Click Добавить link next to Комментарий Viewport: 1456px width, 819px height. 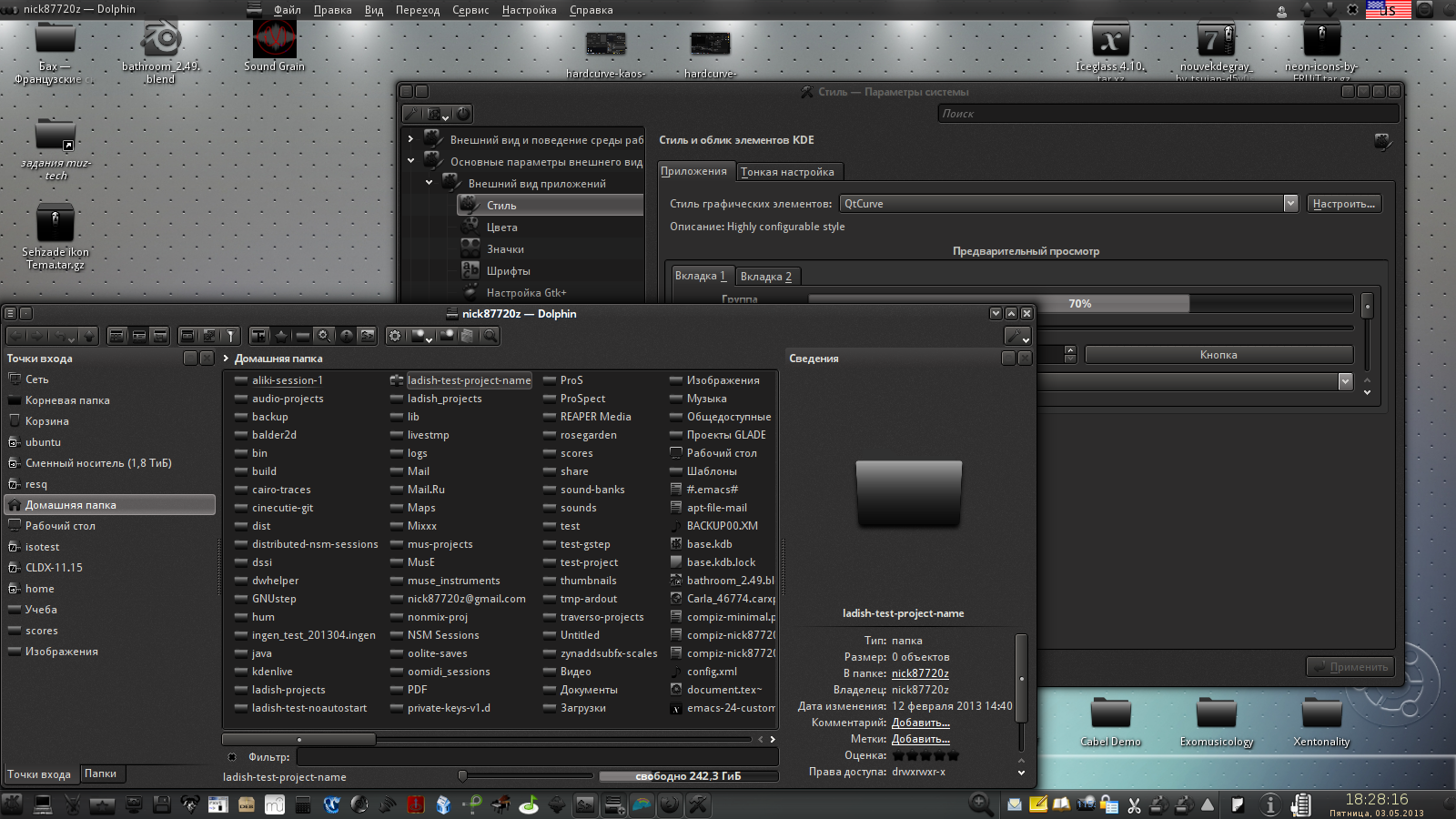tap(921, 723)
